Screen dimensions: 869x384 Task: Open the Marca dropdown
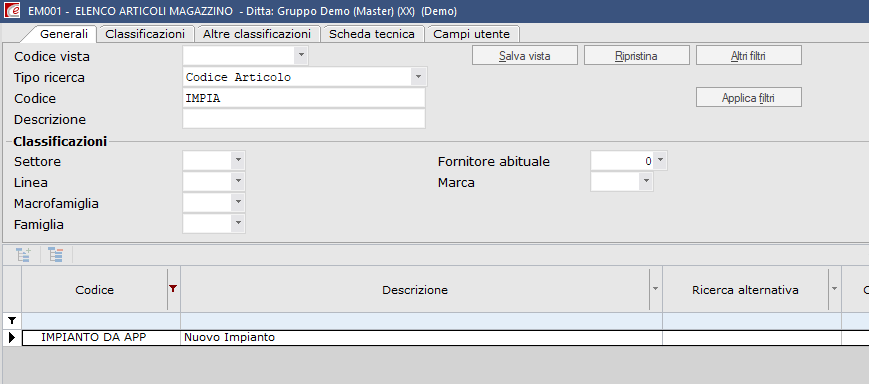[646, 182]
